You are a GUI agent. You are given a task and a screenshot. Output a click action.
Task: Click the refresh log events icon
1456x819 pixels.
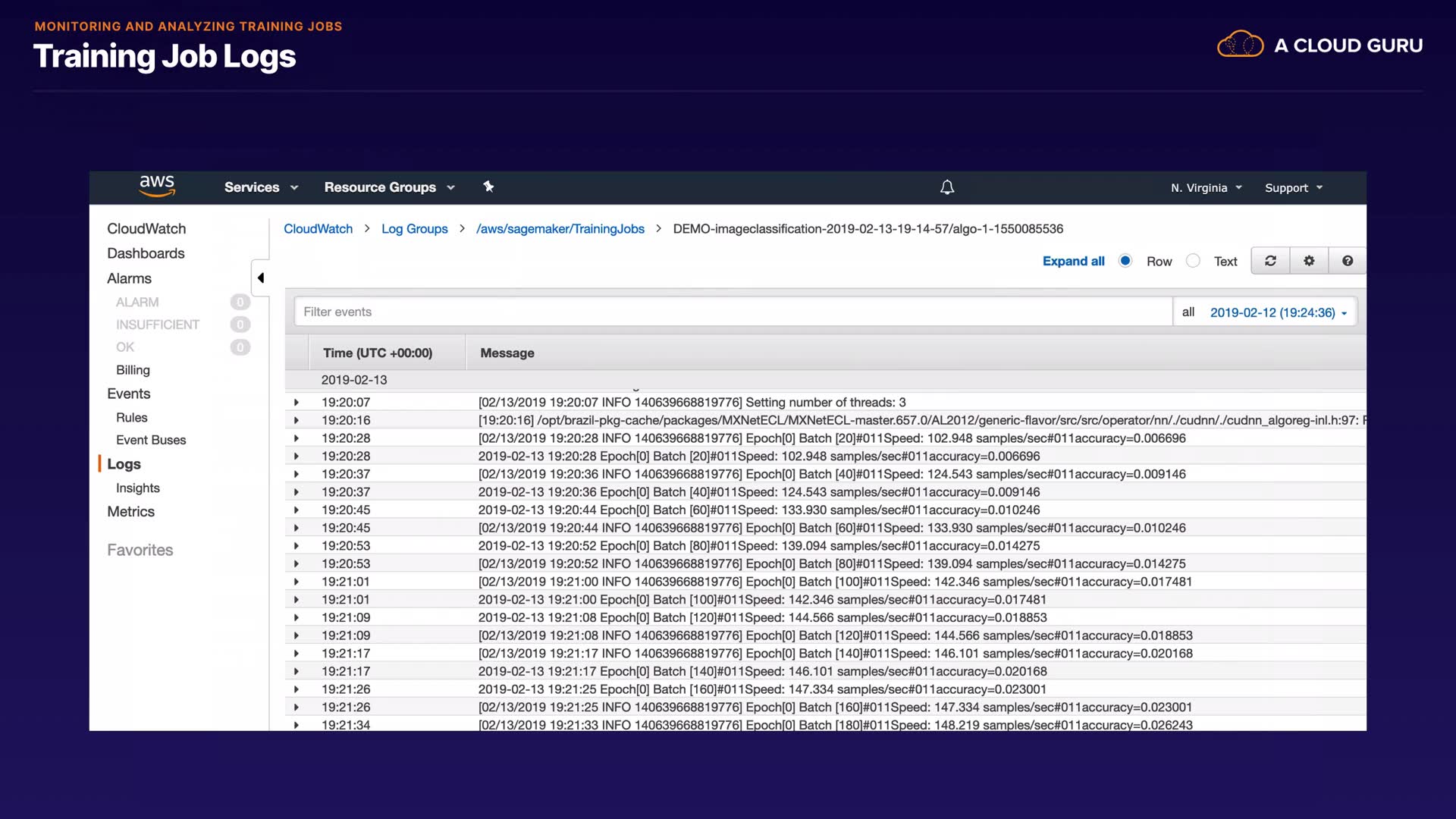[x=1270, y=261]
